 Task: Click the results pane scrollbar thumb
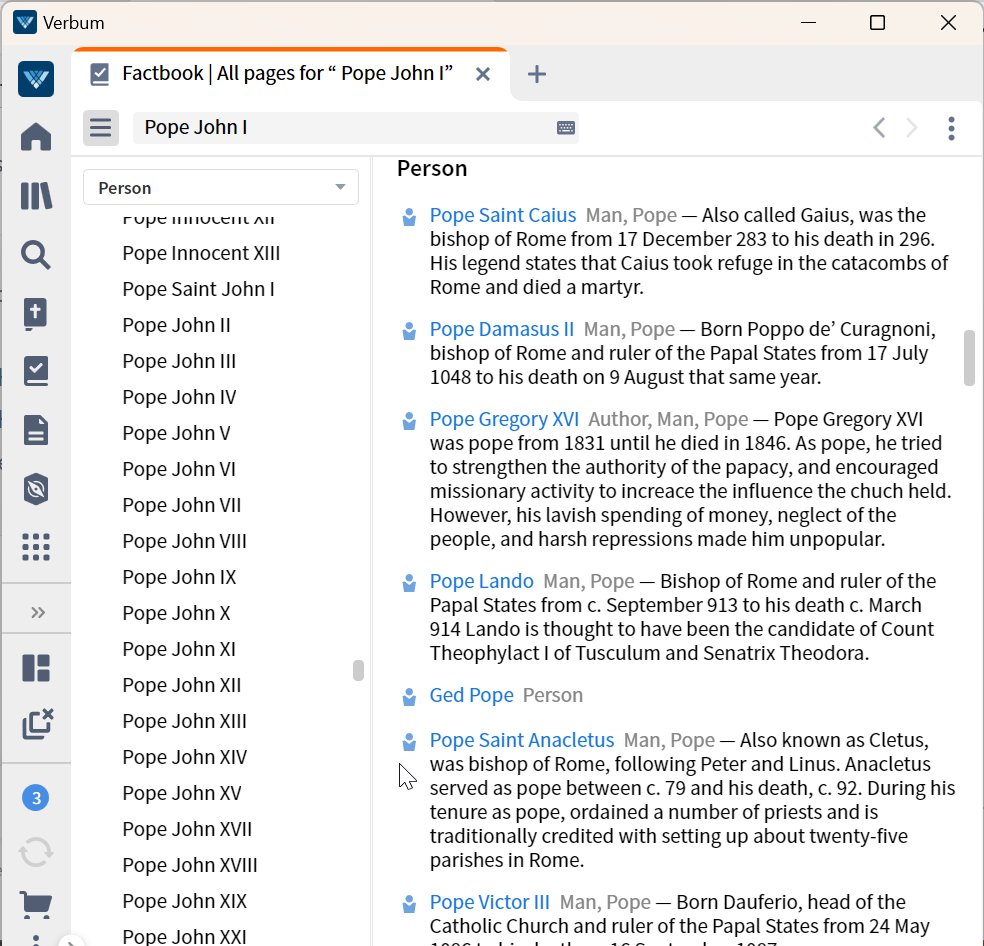(970, 358)
